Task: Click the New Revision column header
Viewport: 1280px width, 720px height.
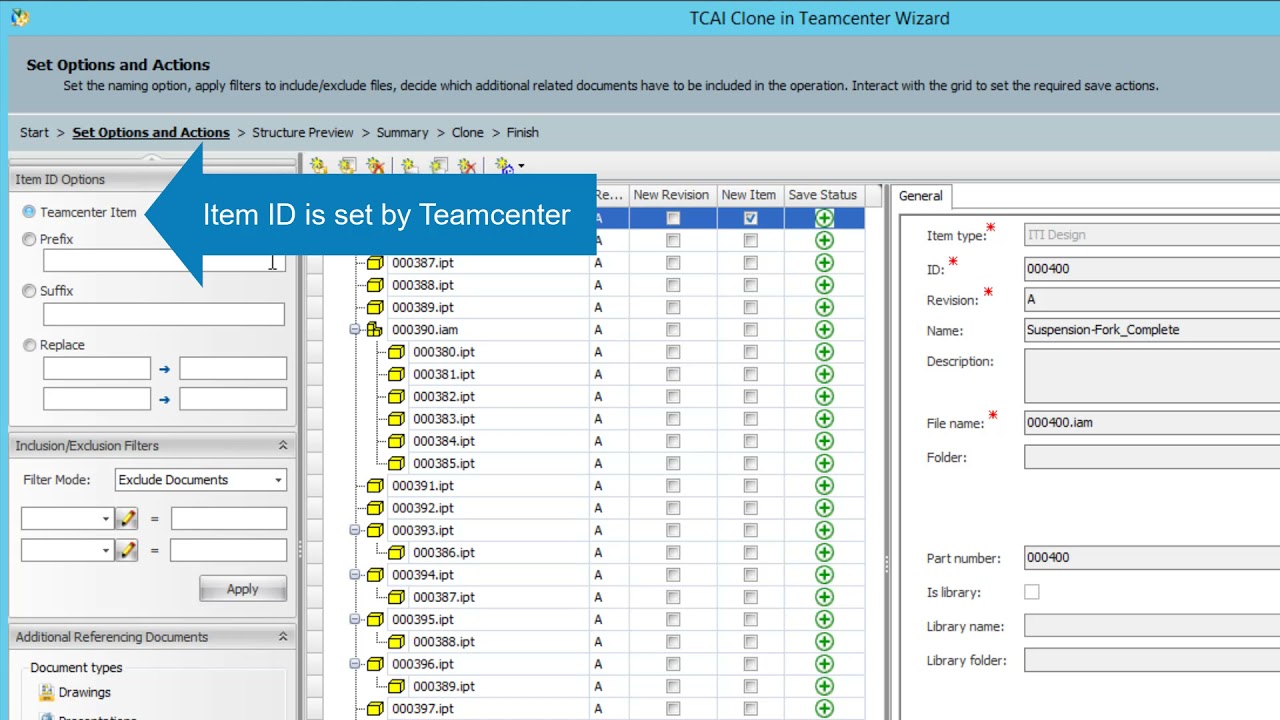Action: pyautogui.click(x=671, y=195)
